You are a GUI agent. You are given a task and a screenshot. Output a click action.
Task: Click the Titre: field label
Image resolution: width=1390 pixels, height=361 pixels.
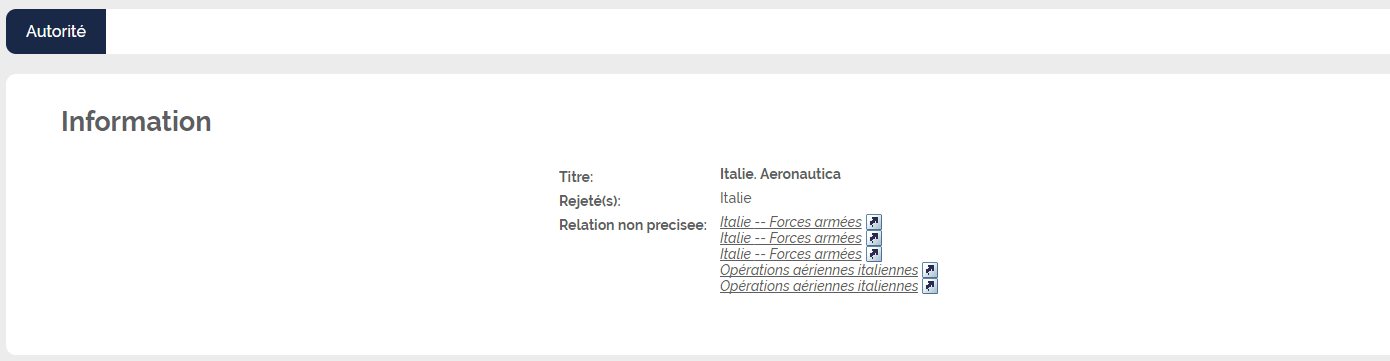pyautogui.click(x=576, y=177)
